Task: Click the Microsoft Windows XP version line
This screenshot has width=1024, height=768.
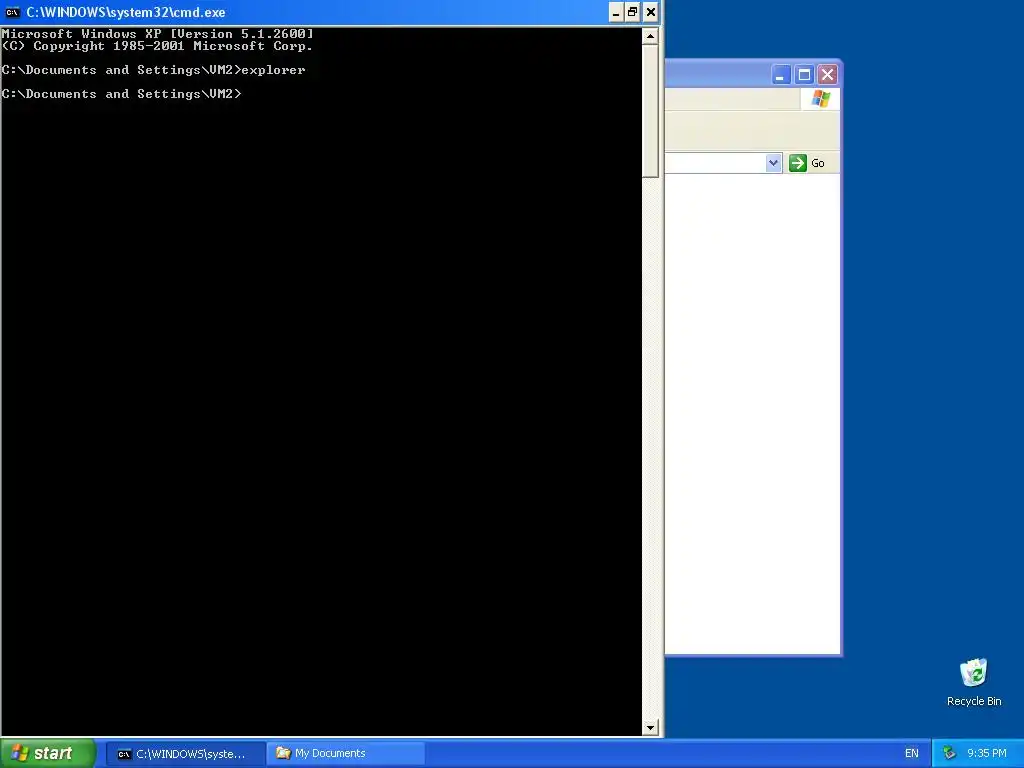Action: [157, 34]
